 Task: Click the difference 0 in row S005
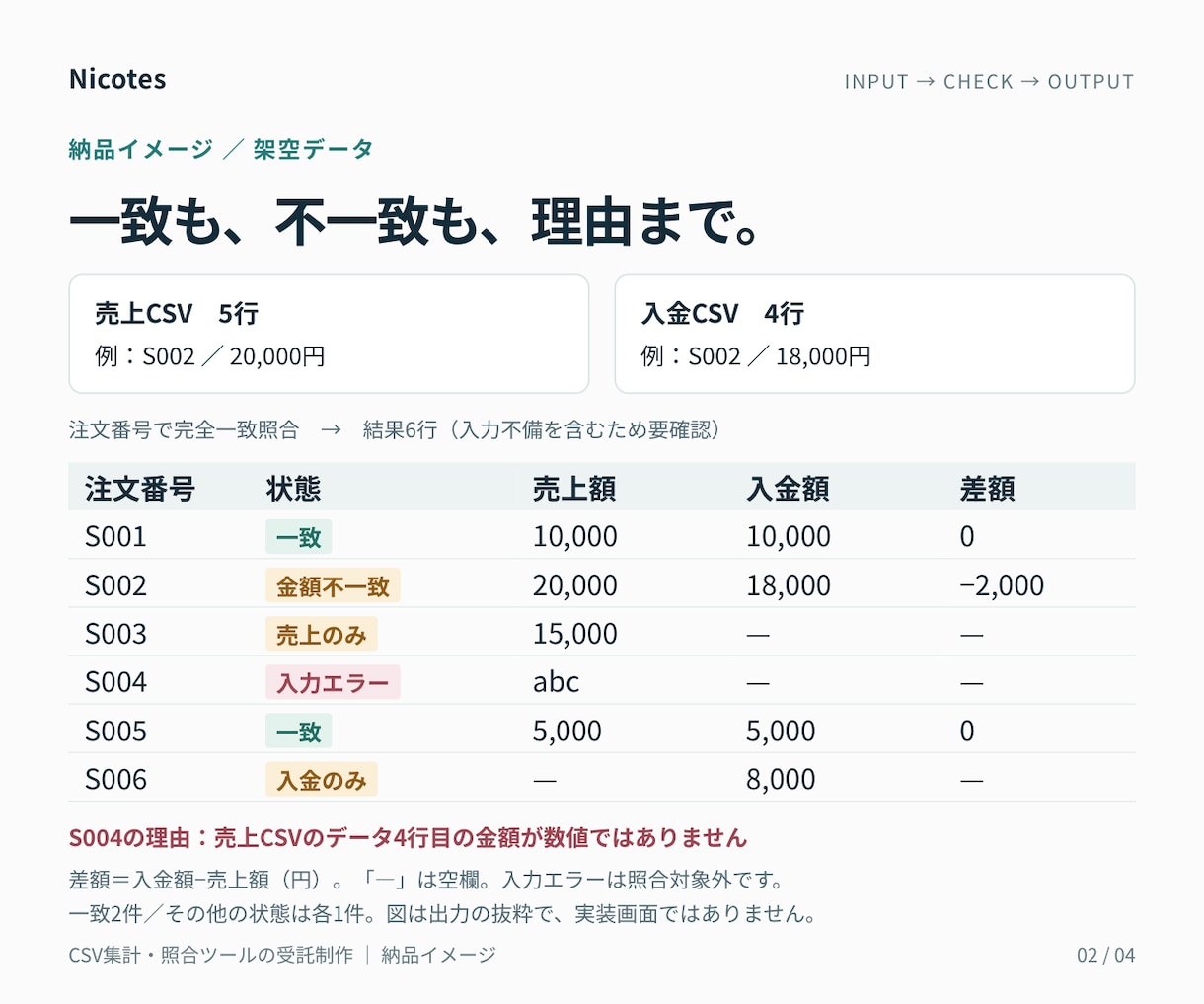(x=967, y=732)
